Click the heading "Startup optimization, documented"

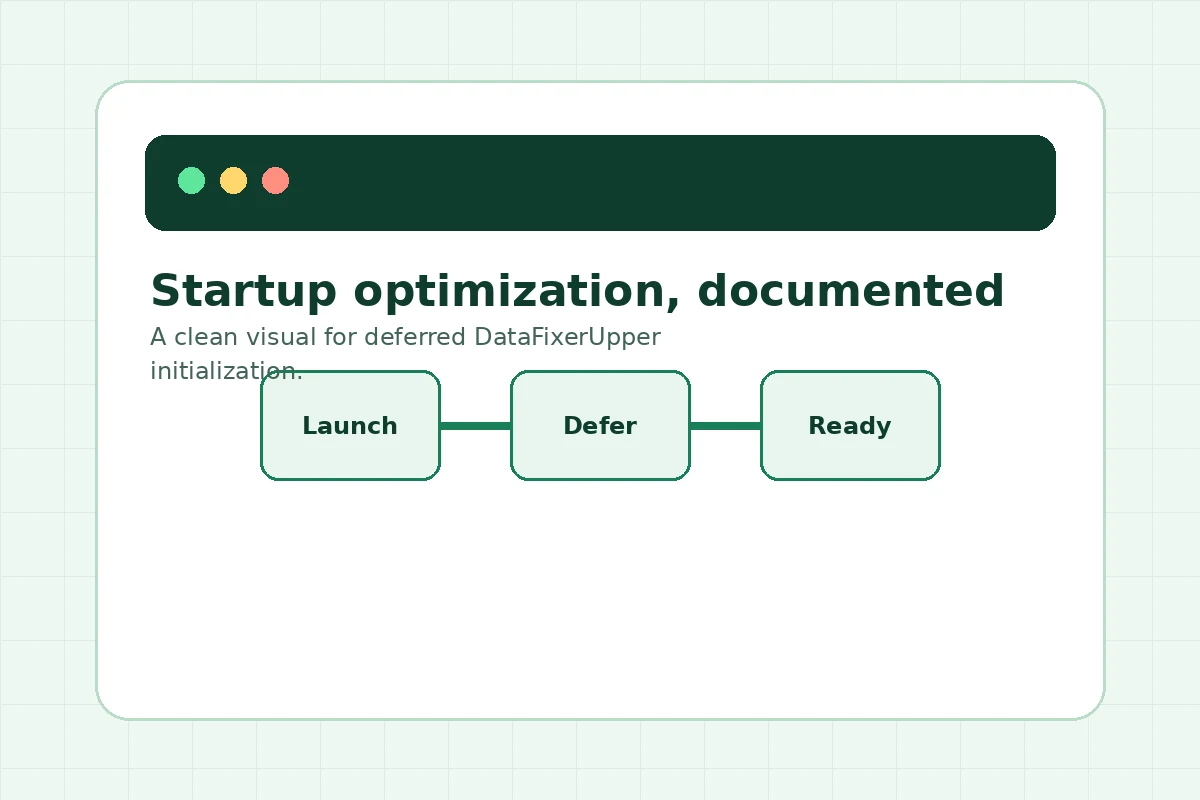click(577, 292)
